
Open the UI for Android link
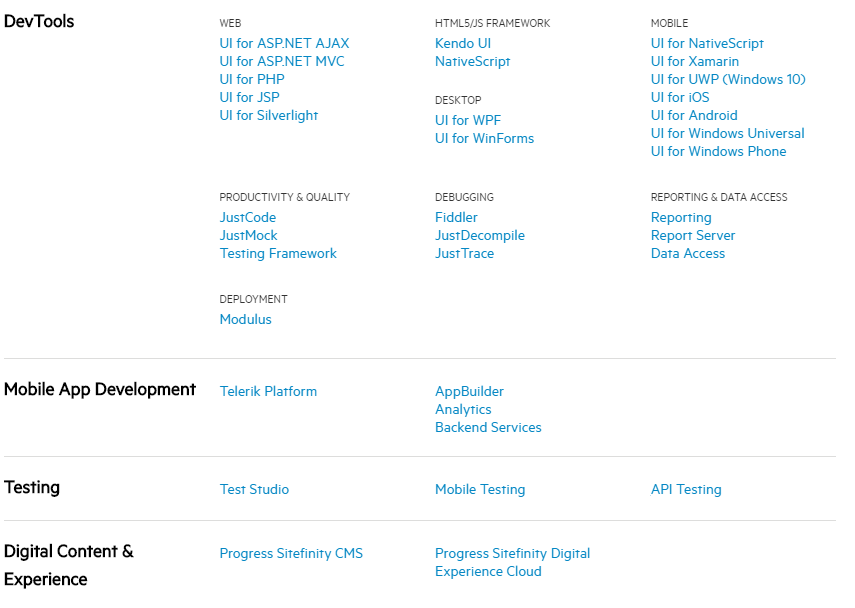(694, 116)
